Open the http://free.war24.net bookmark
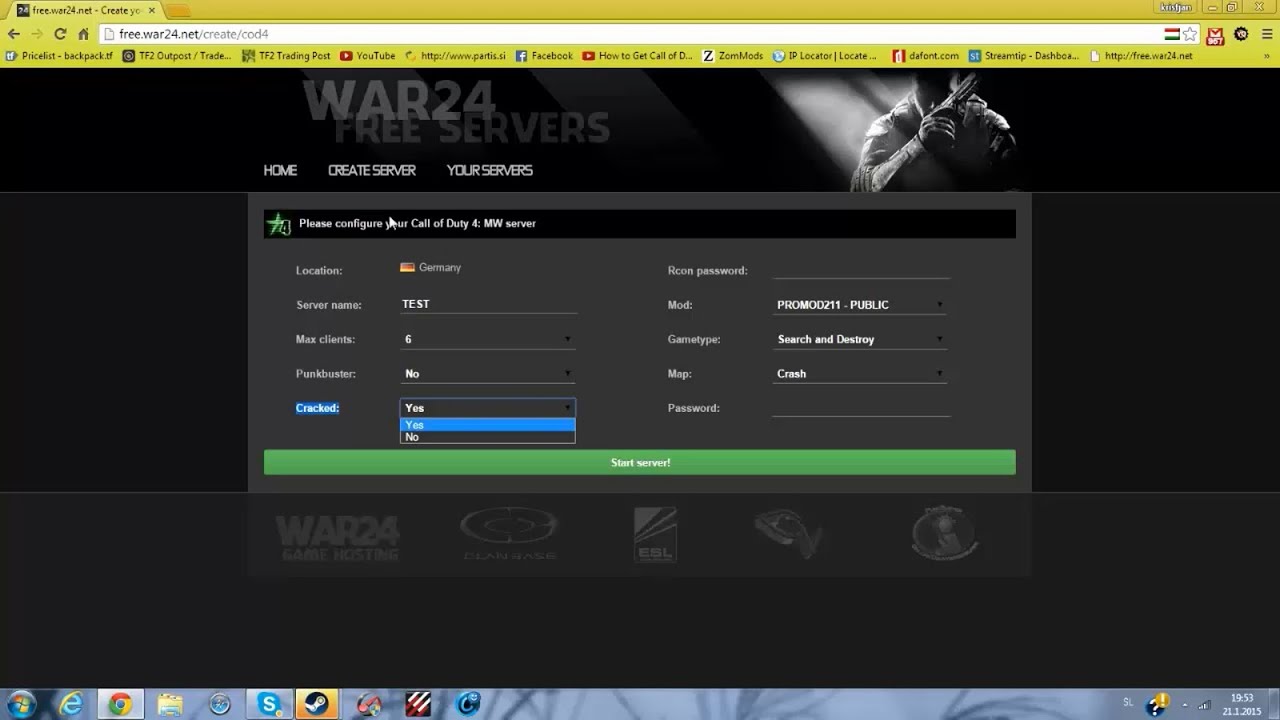The width and height of the screenshot is (1280, 720). click(x=1141, y=56)
